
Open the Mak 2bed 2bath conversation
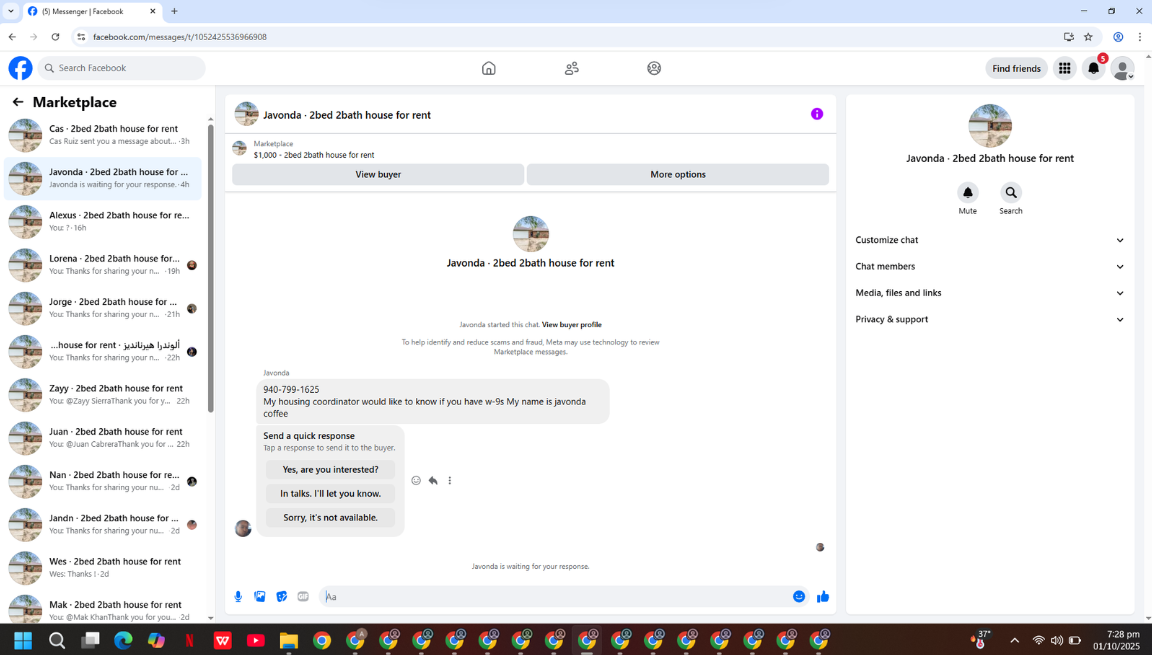point(103,609)
